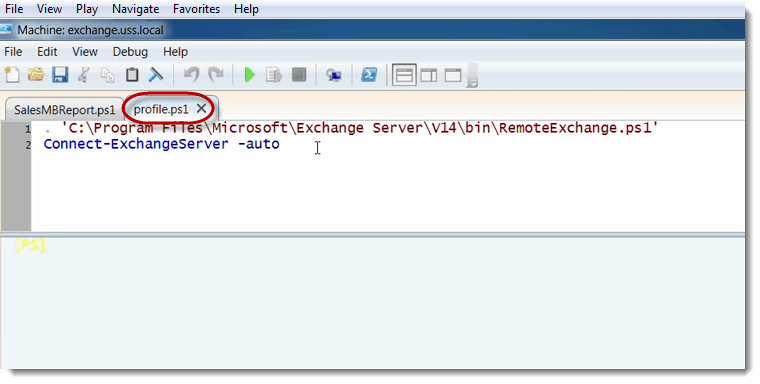Click the Undo arrow icon
The image size is (760, 384).
click(192, 75)
